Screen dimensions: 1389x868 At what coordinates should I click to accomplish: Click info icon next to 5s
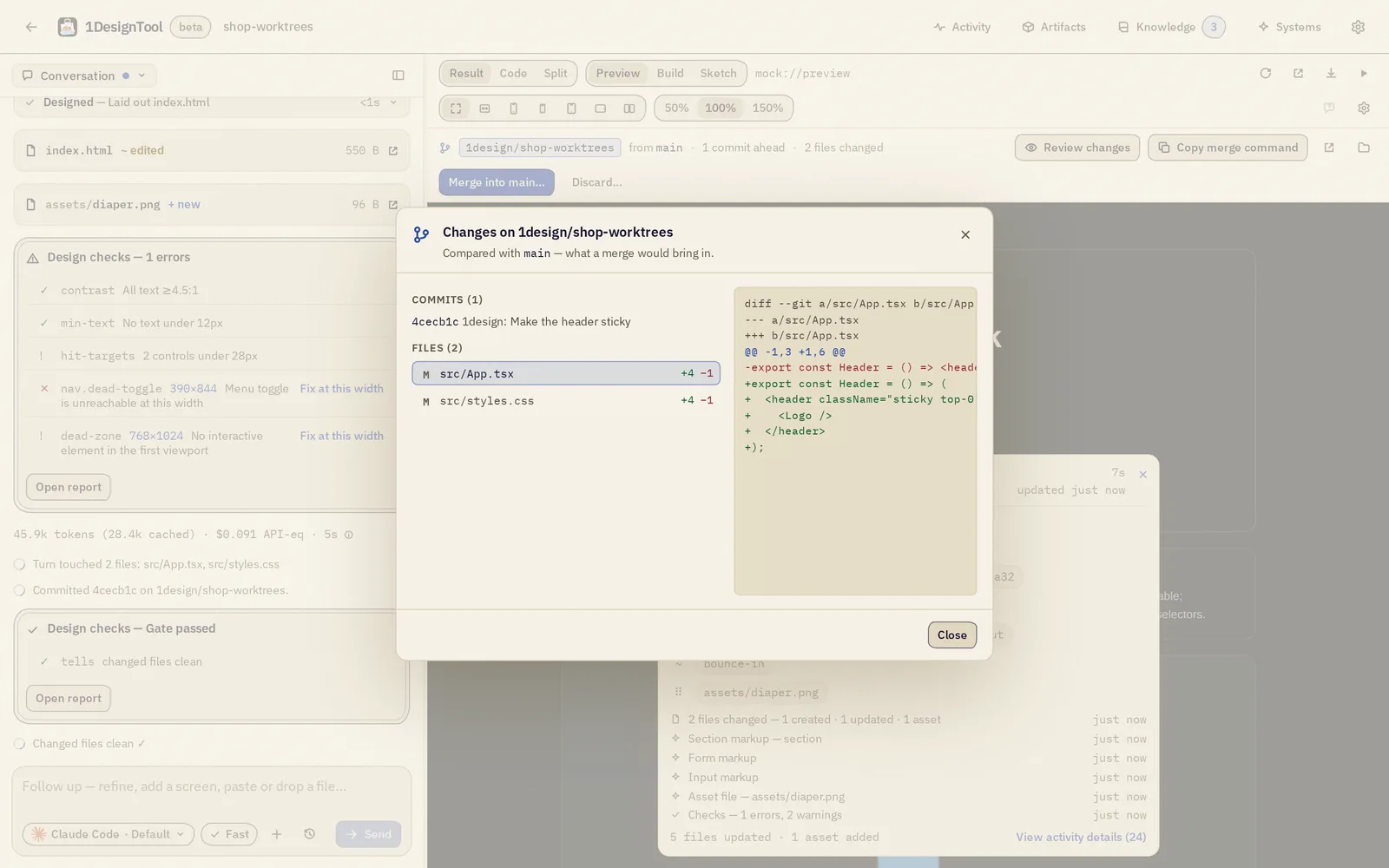click(x=349, y=535)
